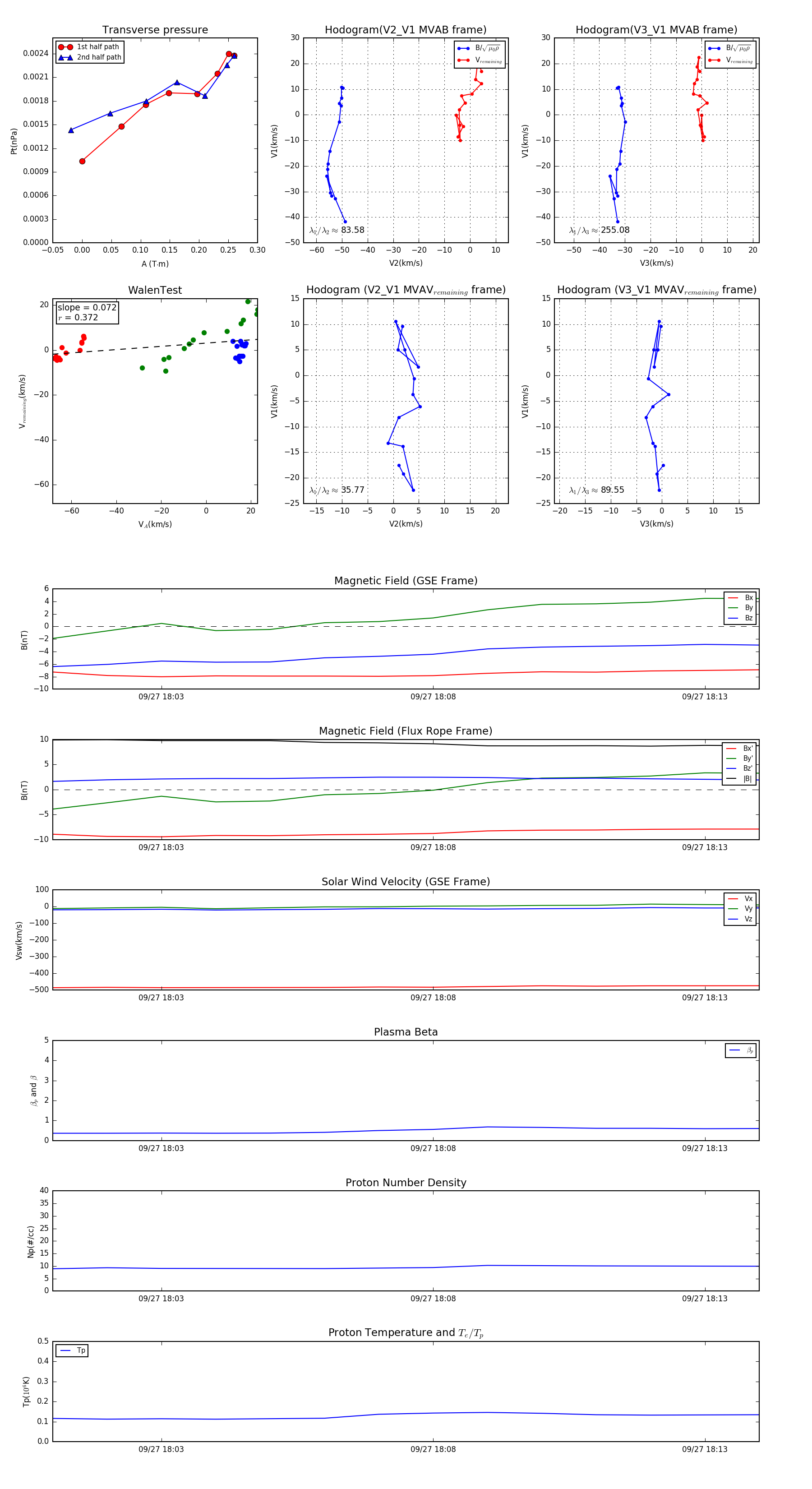Select the "1st half path" legend entry

click(x=89, y=47)
